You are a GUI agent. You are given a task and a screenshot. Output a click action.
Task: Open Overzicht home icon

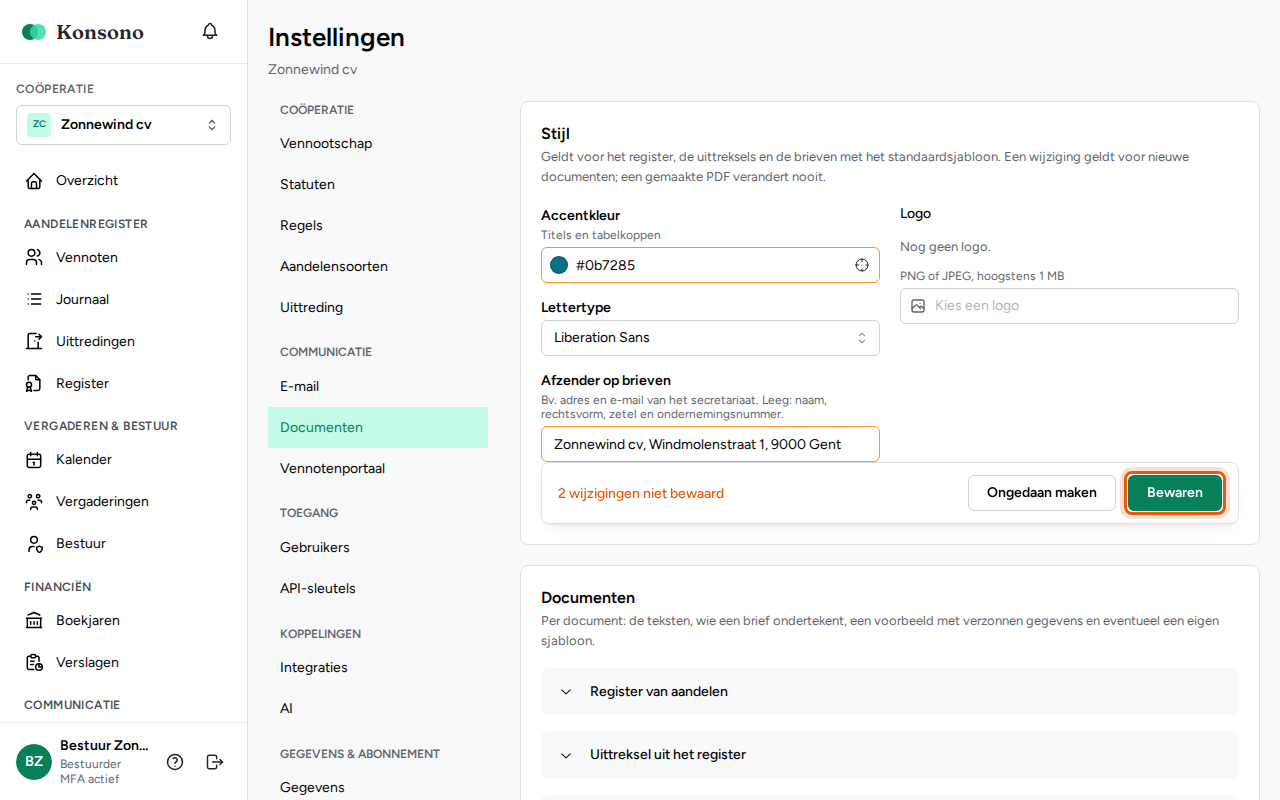pyautogui.click(x=34, y=181)
